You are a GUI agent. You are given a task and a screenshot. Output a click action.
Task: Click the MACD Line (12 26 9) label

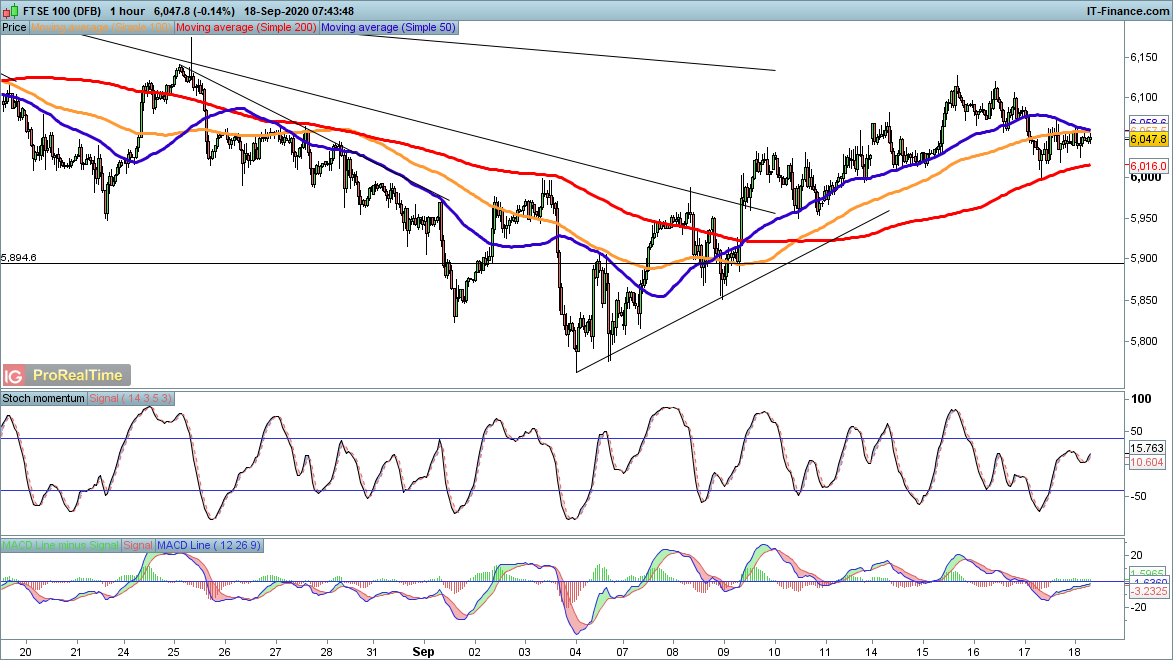tap(209, 546)
